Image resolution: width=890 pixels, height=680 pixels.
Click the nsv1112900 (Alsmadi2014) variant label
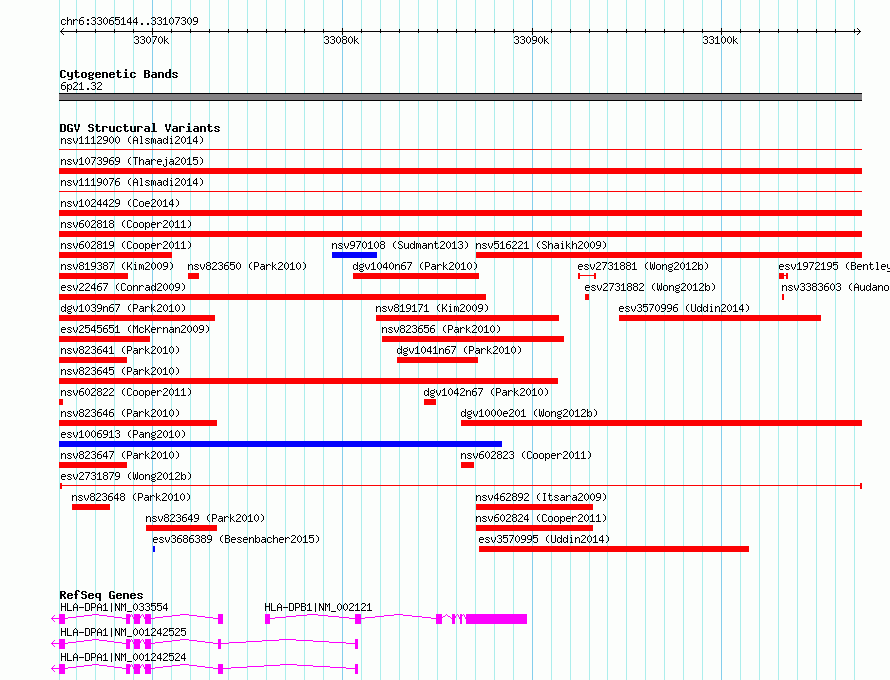[x=132, y=140]
